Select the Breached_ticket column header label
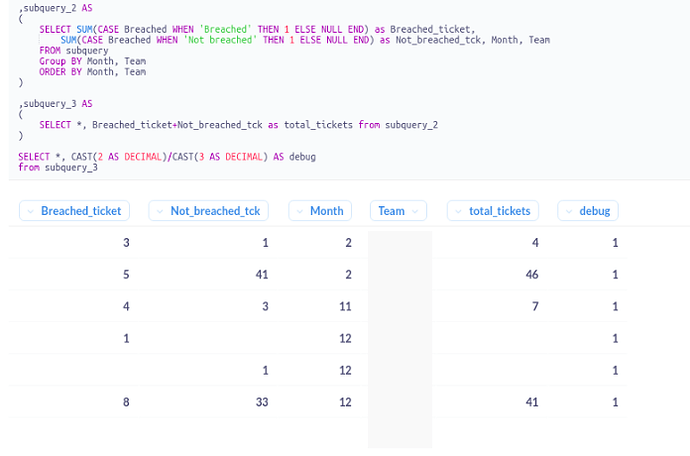This screenshot has width=690, height=456. [81, 211]
